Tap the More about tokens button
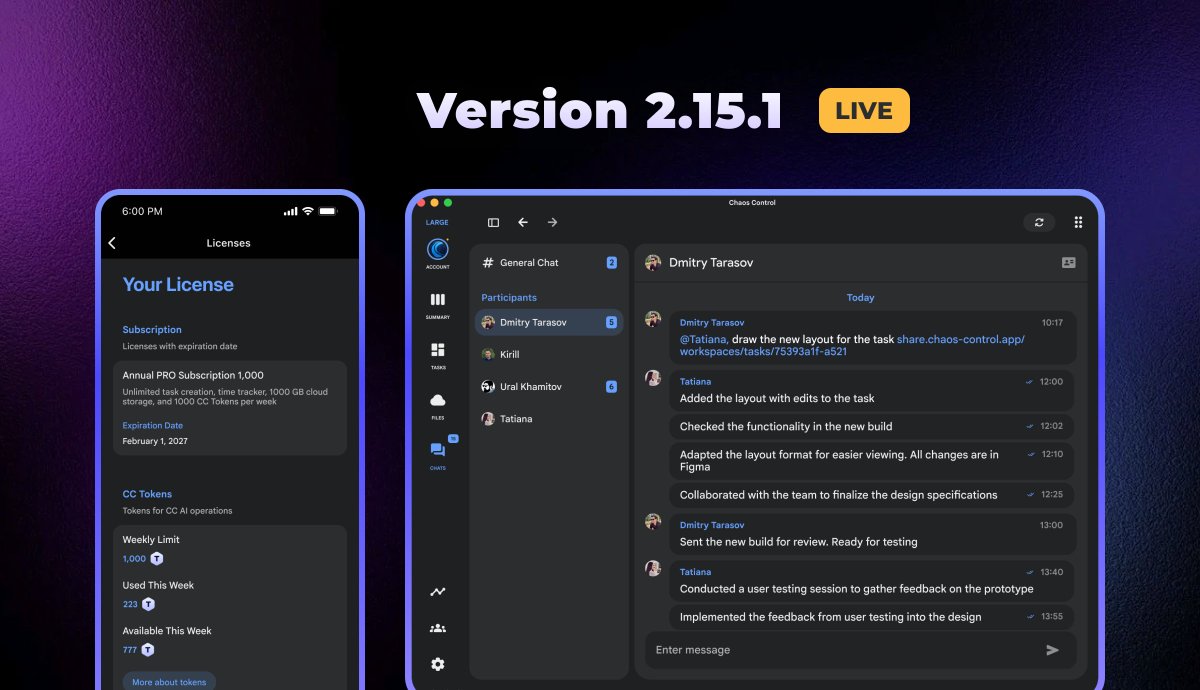The image size is (1200, 690). [169, 682]
